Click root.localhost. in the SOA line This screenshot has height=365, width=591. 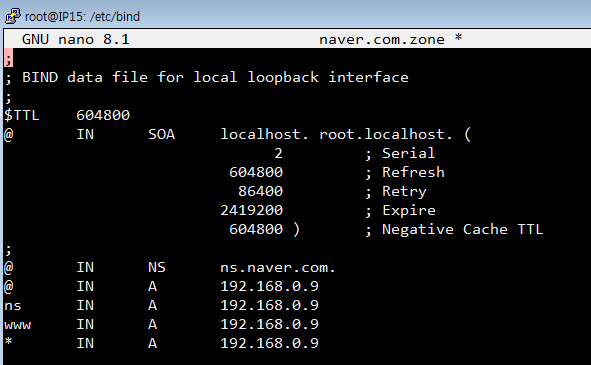tap(386, 134)
